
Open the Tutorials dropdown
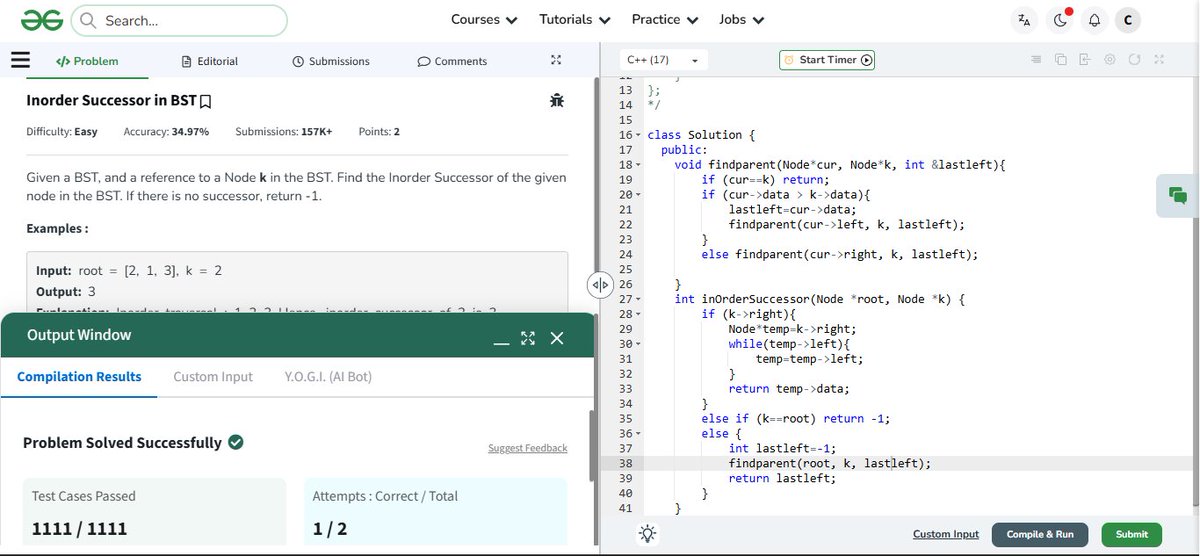[x=575, y=20]
